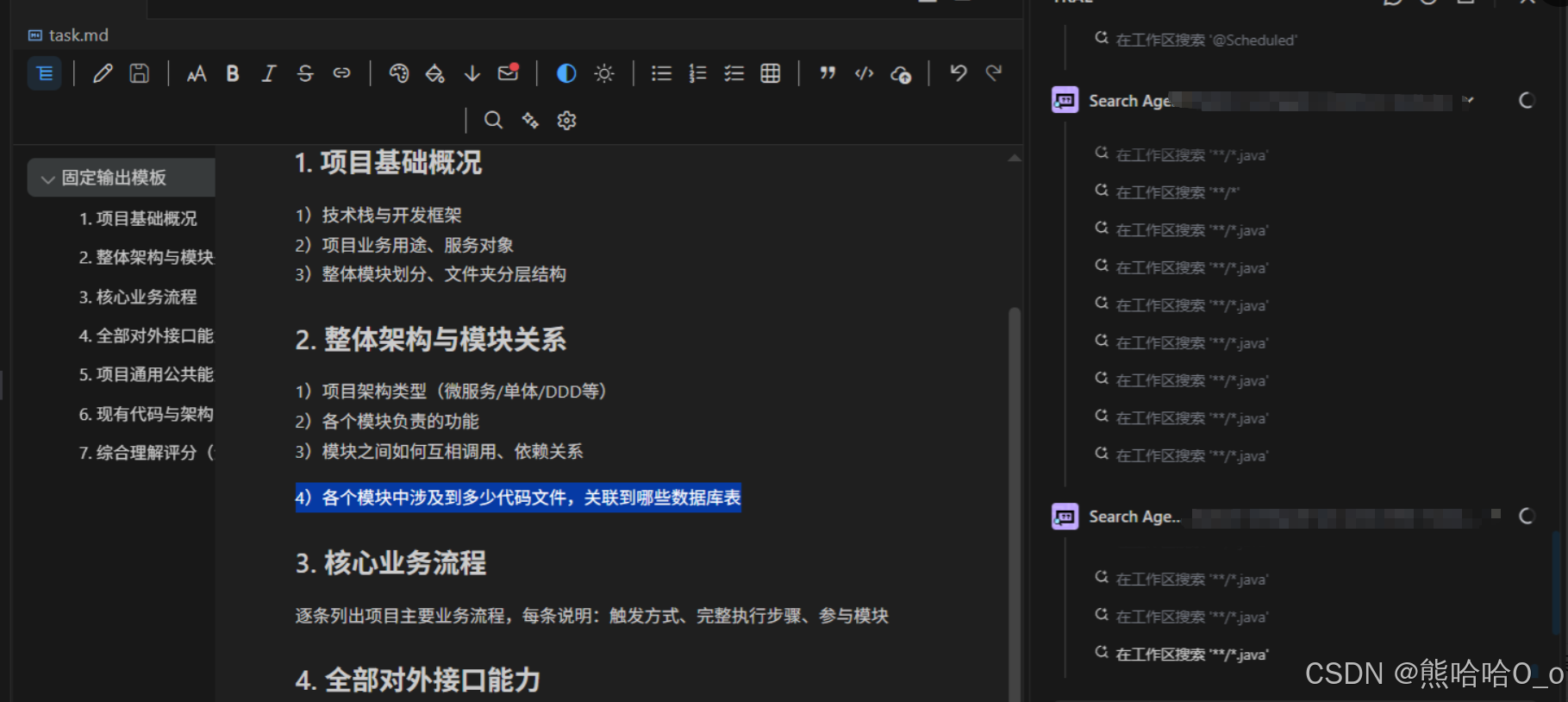Click the line 3) 整体模块划分、文件夹分层结构
1568x702 pixels.
pos(430,275)
